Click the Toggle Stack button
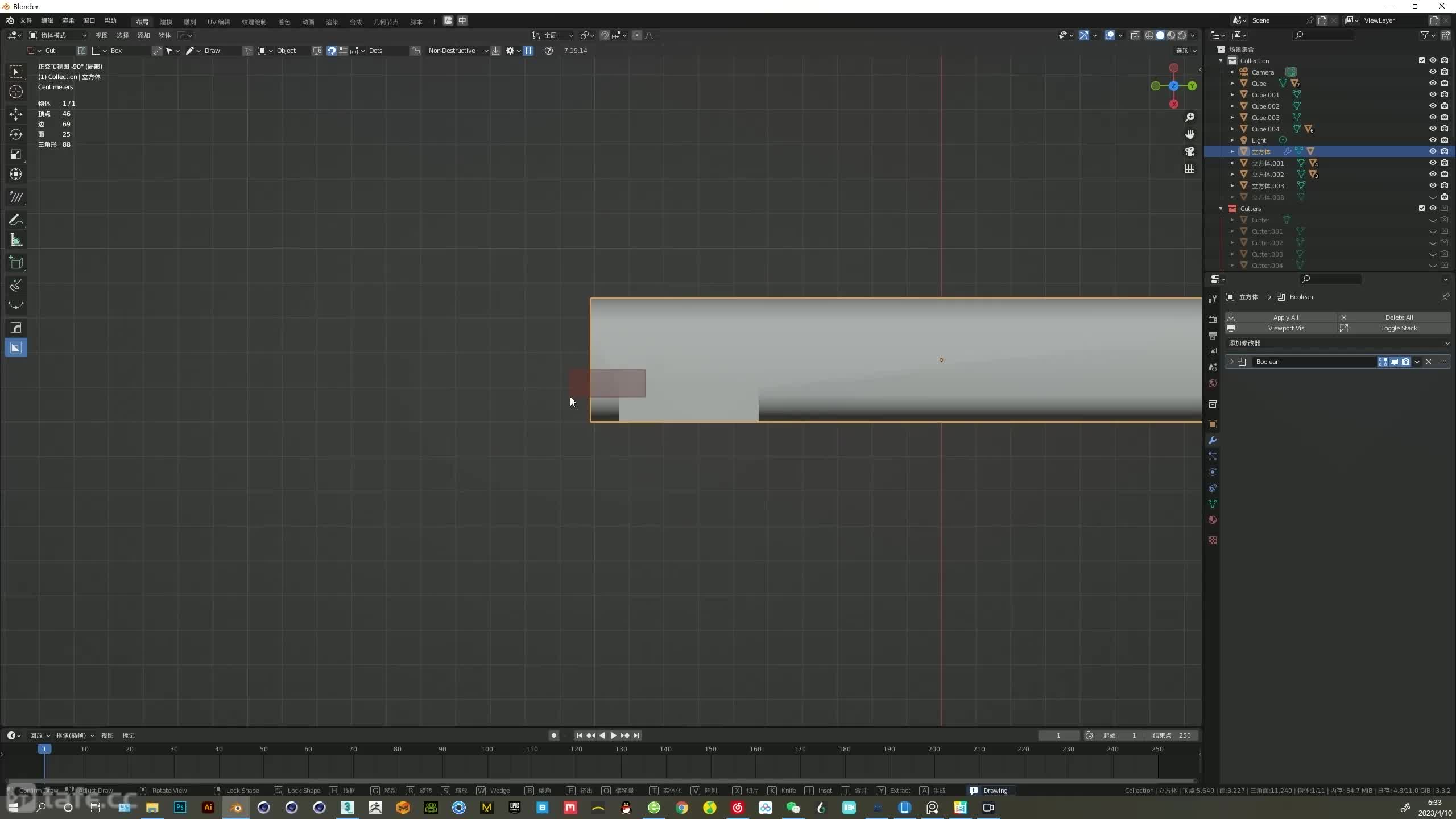 (x=1394, y=328)
